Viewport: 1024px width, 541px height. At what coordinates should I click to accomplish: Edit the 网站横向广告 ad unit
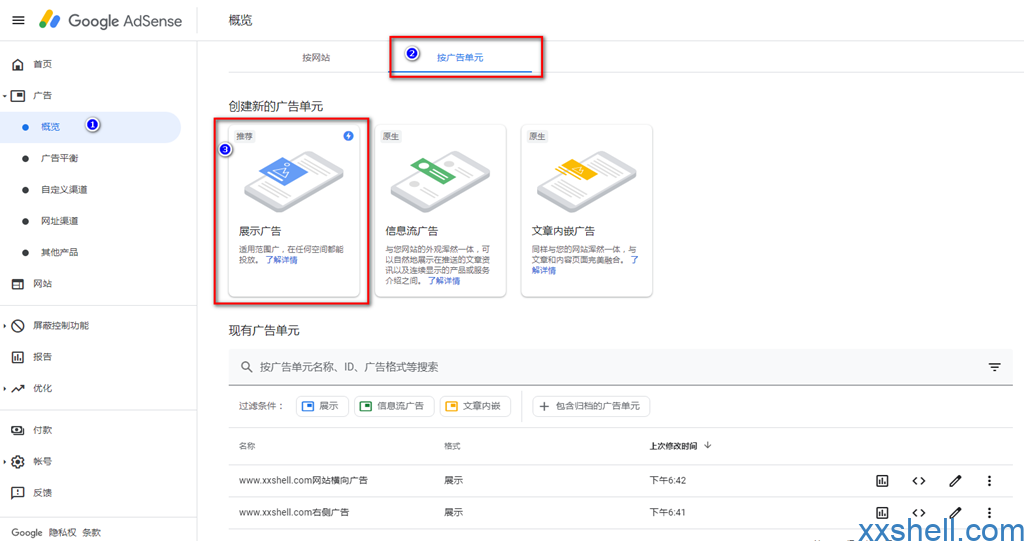click(x=955, y=481)
